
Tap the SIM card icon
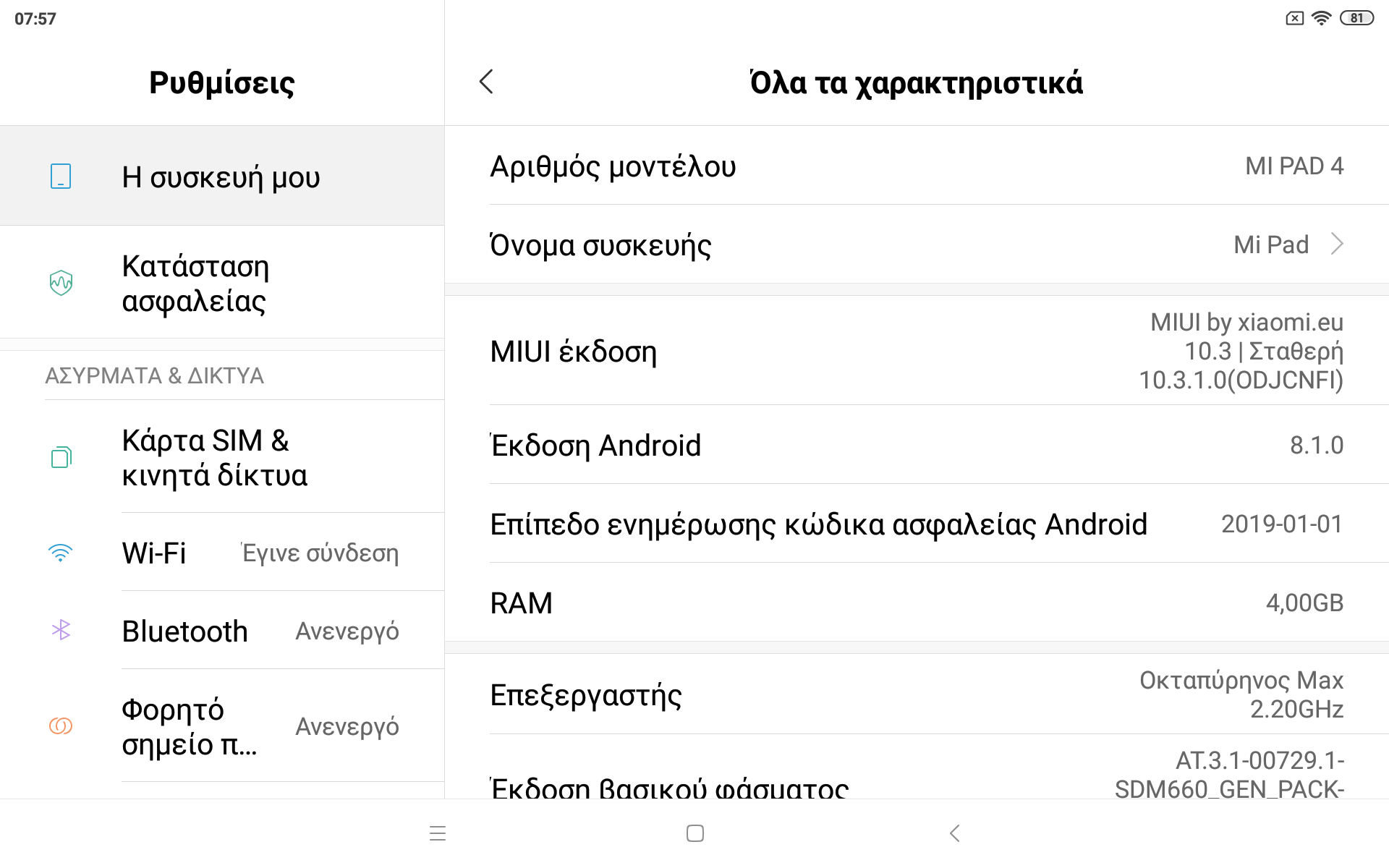(x=61, y=457)
